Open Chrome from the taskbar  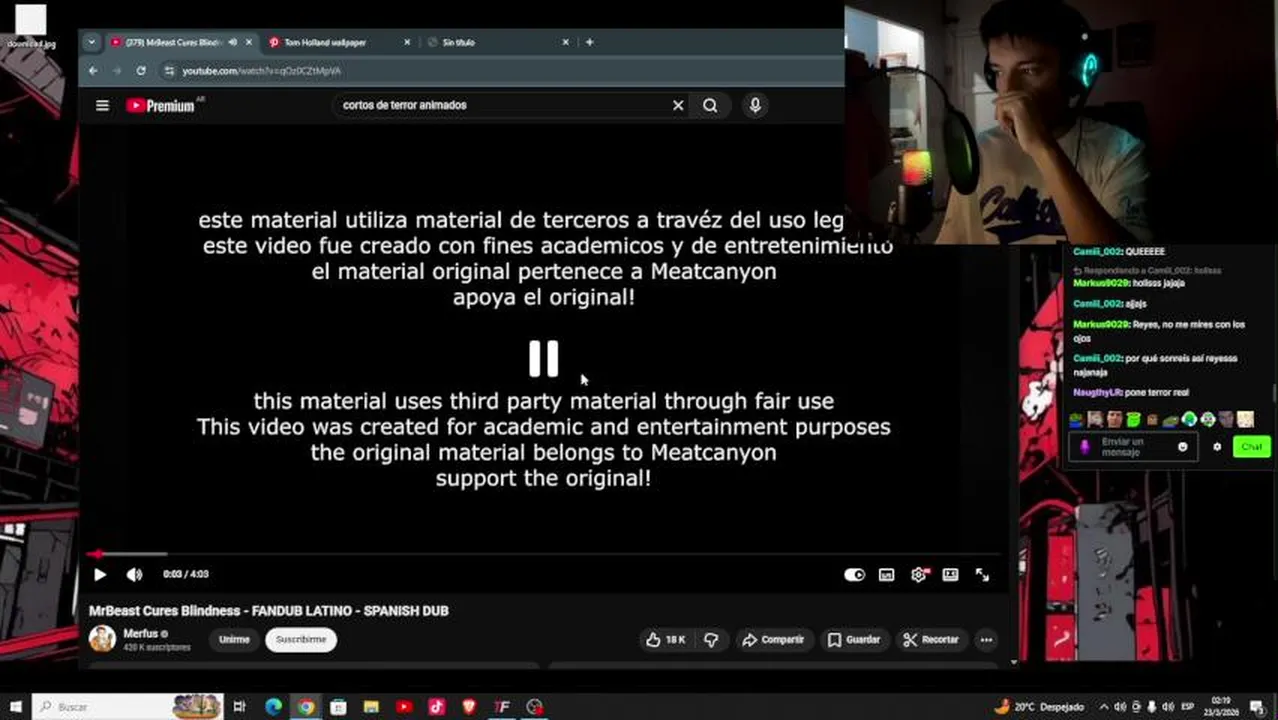(x=306, y=707)
